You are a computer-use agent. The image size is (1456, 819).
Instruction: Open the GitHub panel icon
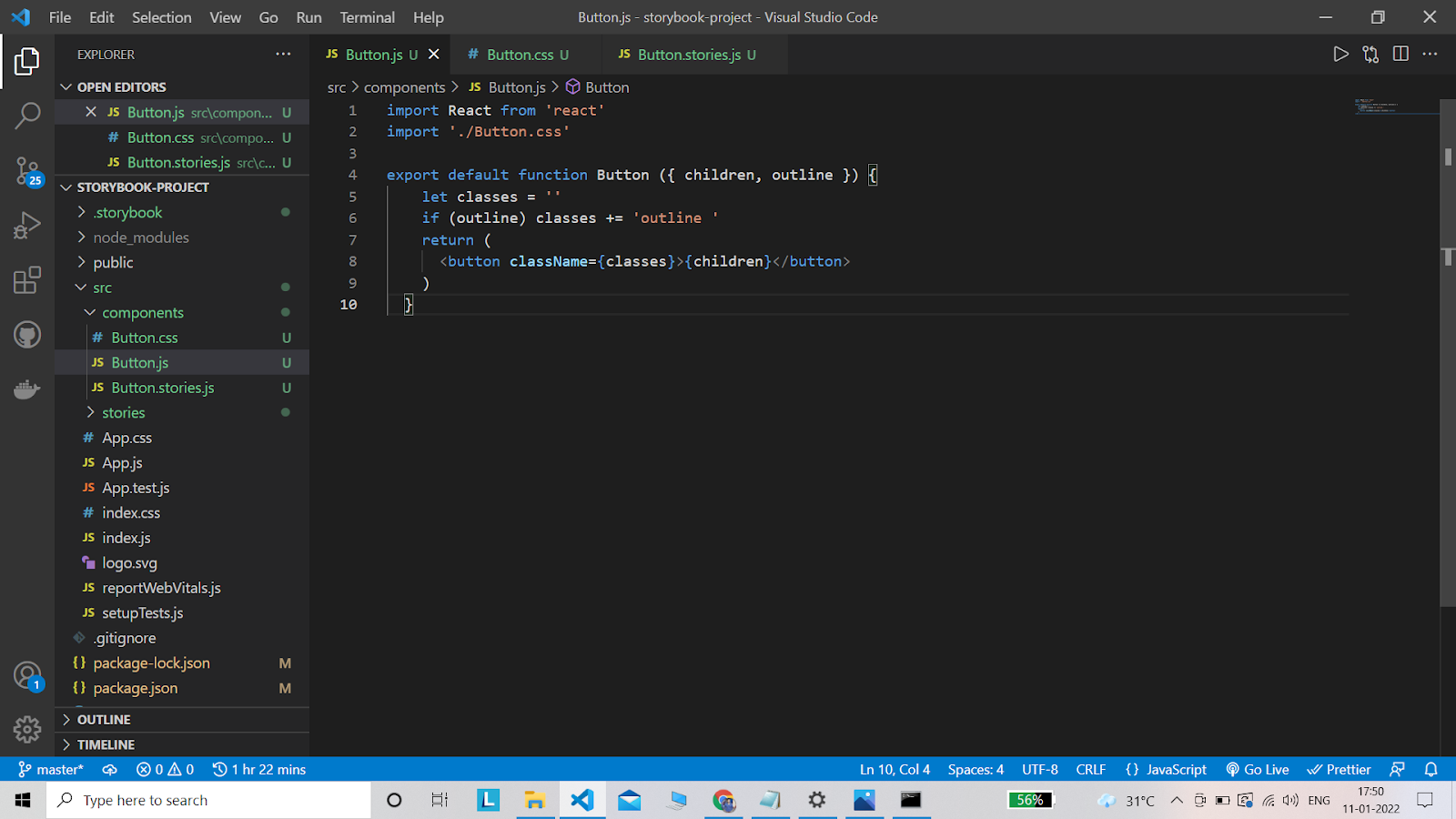(27, 335)
